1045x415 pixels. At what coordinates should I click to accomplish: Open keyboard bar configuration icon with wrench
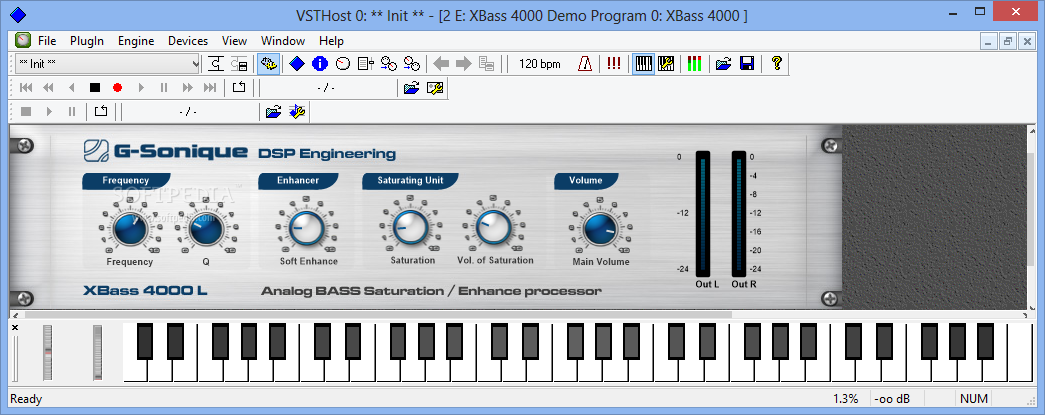(666, 64)
